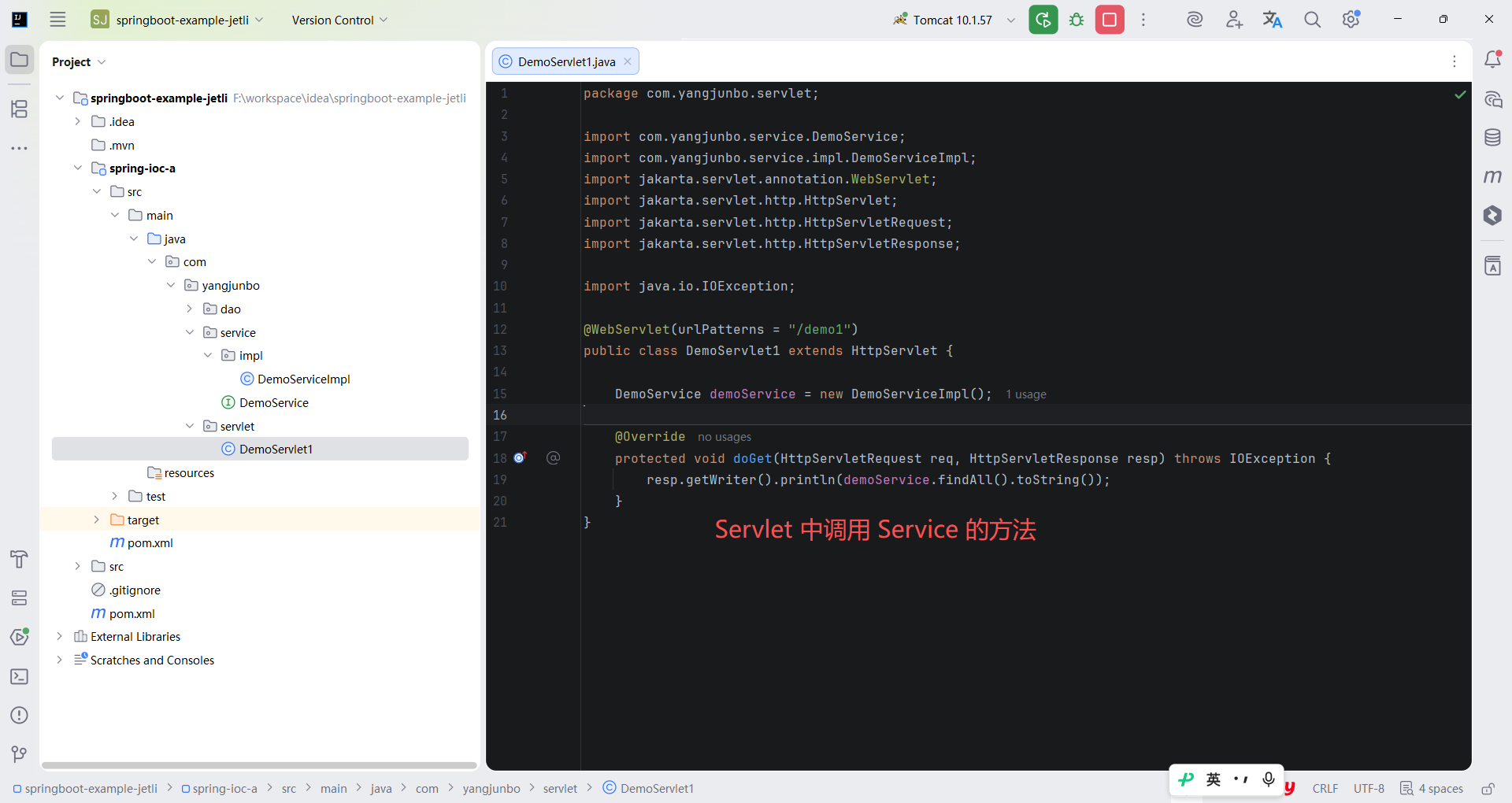This screenshot has height=803, width=1512.
Task: Expand External Libraries node
Action: 59,636
